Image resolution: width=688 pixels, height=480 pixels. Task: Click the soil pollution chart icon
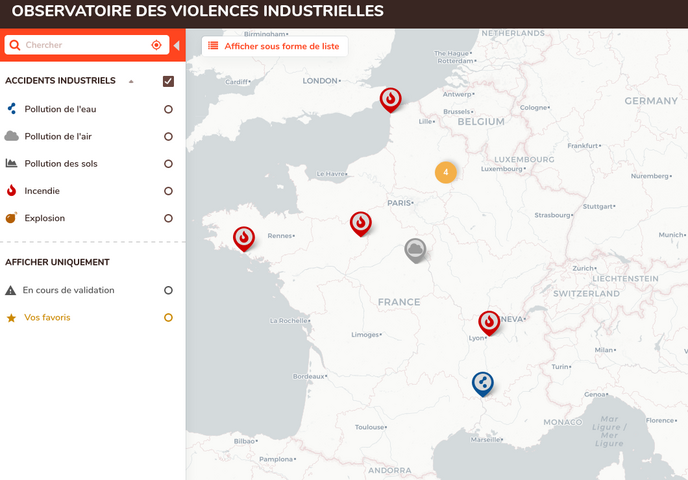coord(11,163)
